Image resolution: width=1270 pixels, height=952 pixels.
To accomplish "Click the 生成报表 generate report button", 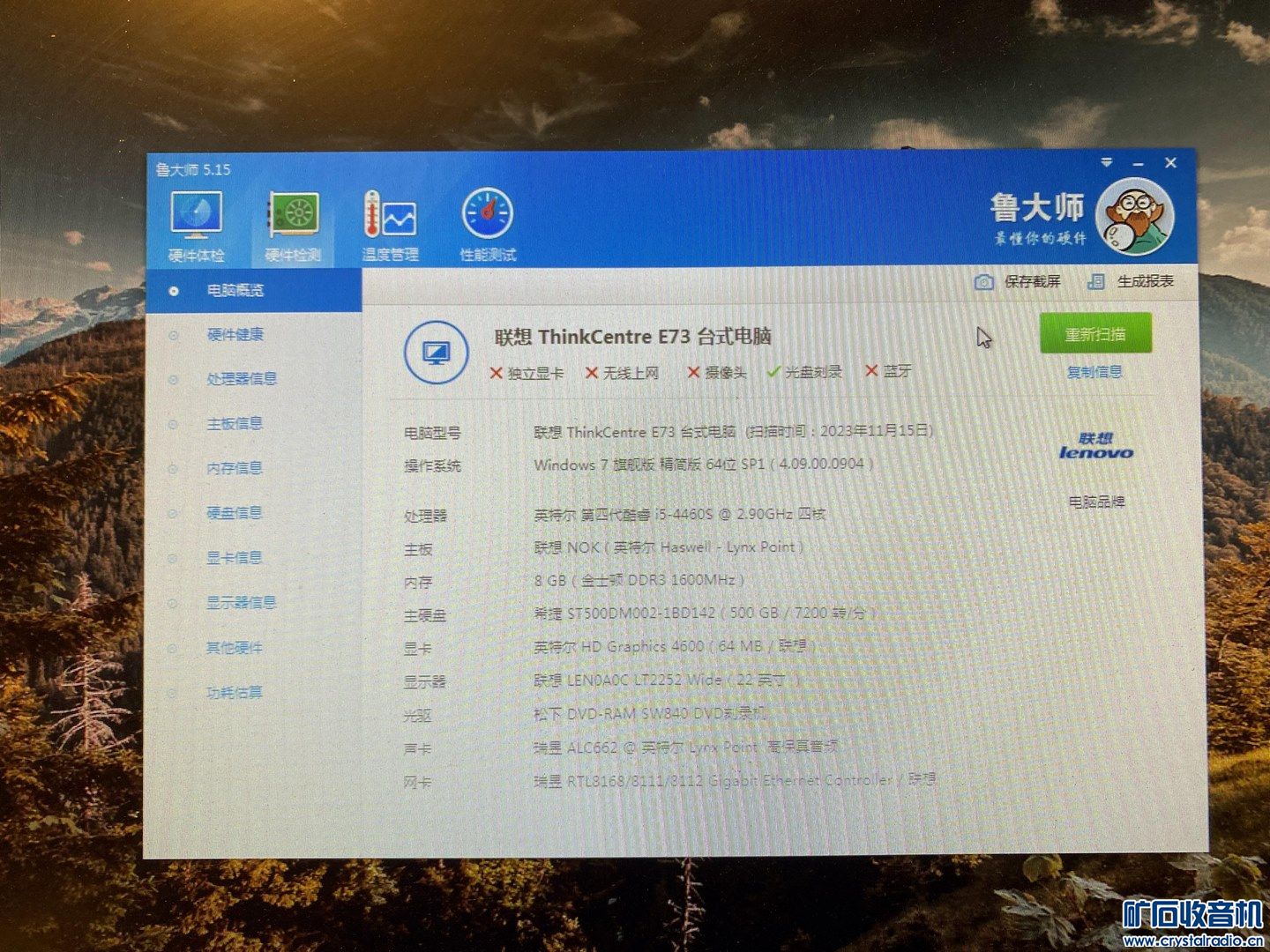I will pos(1131,281).
